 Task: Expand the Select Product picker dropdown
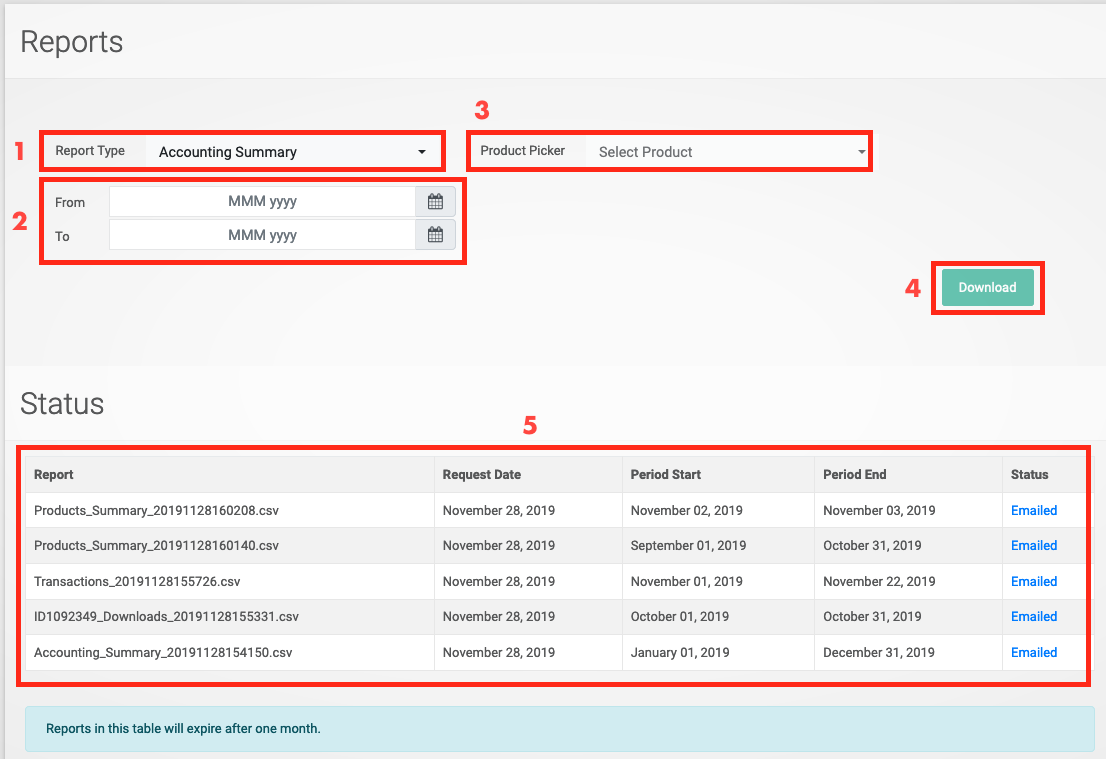[x=727, y=152]
